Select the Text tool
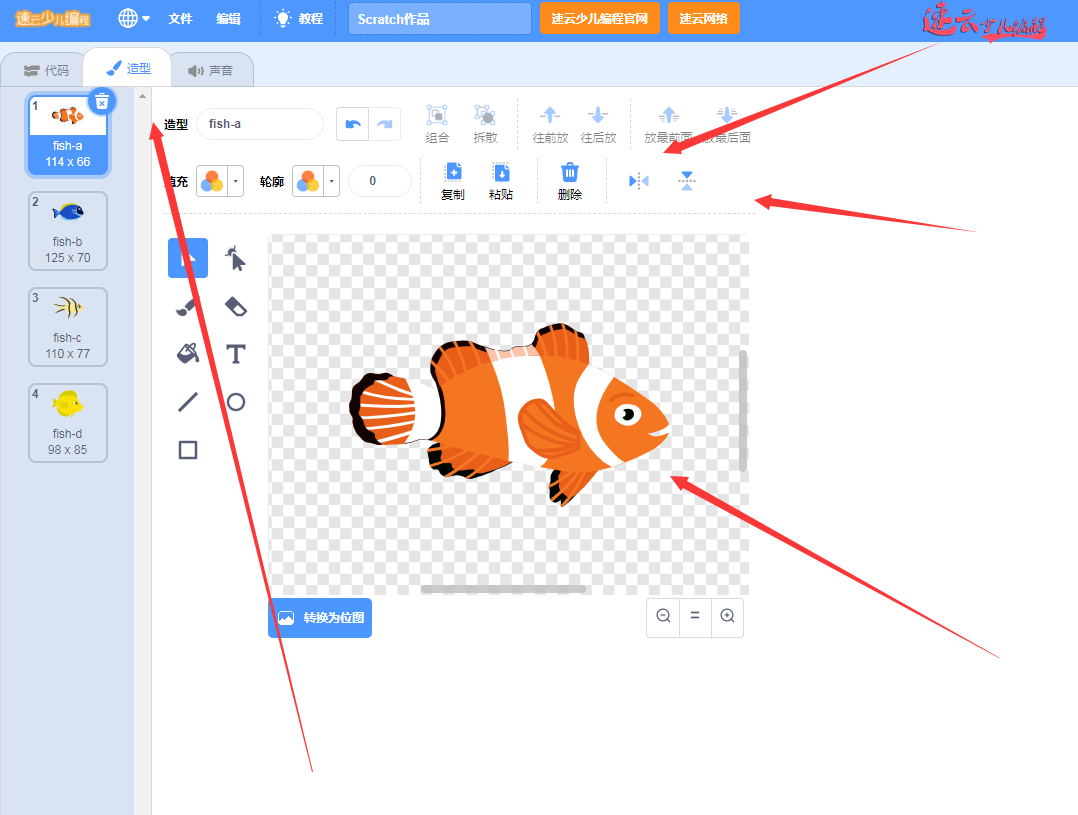1078x815 pixels. tap(235, 354)
